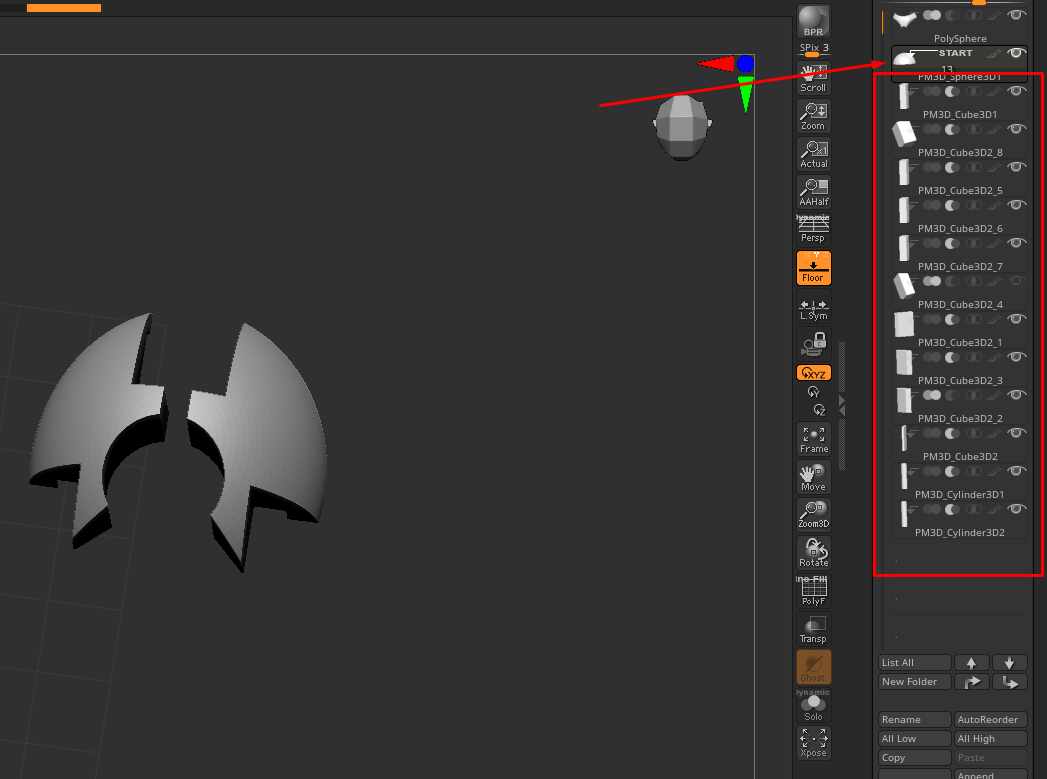Move subtool up with arrow button

click(x=972, y=662)
